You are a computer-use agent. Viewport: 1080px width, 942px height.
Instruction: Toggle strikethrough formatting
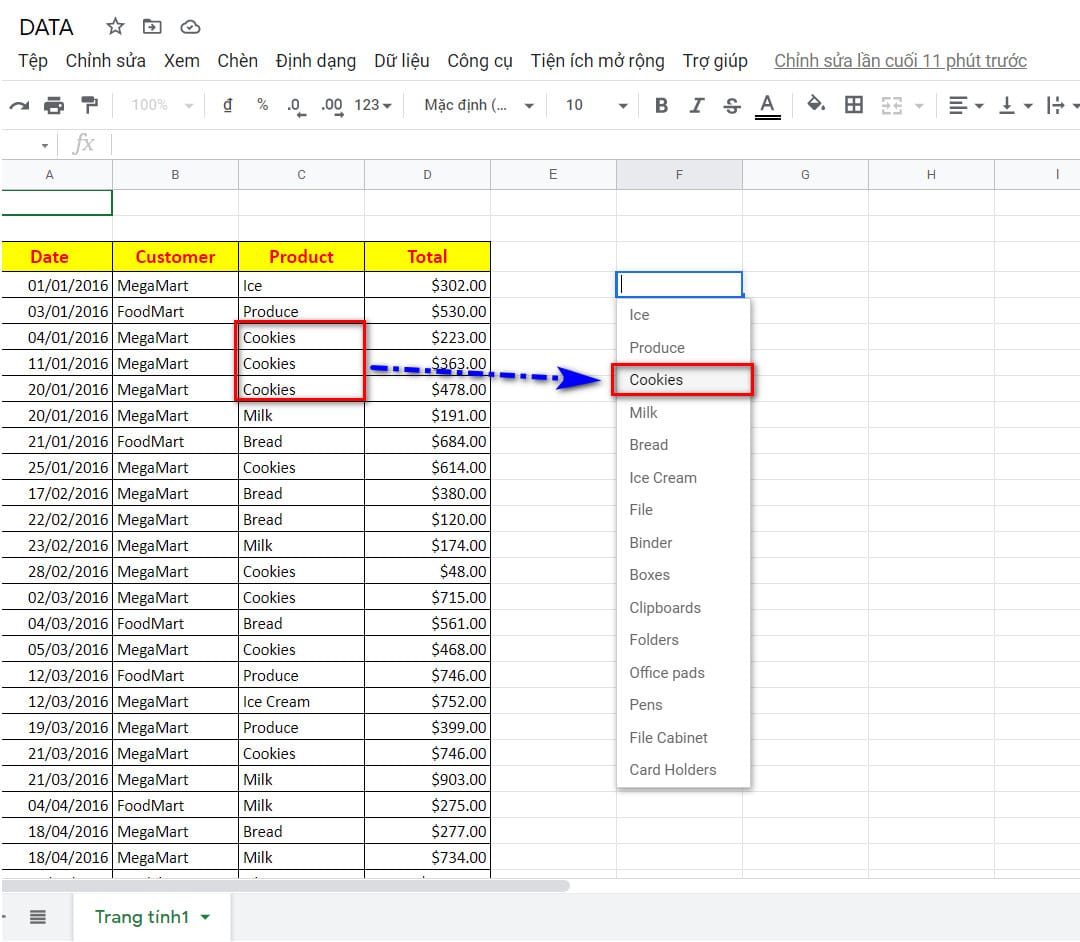pyautogui.click(x=732, y=105)
